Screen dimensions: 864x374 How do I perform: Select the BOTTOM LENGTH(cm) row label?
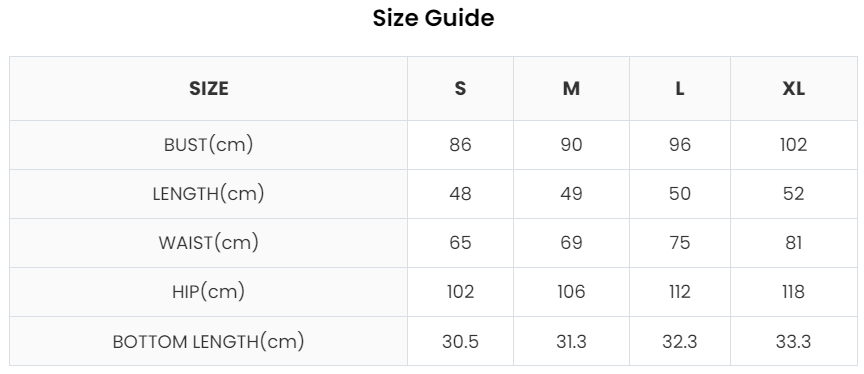pyautogui.click(x=208, y=342)
